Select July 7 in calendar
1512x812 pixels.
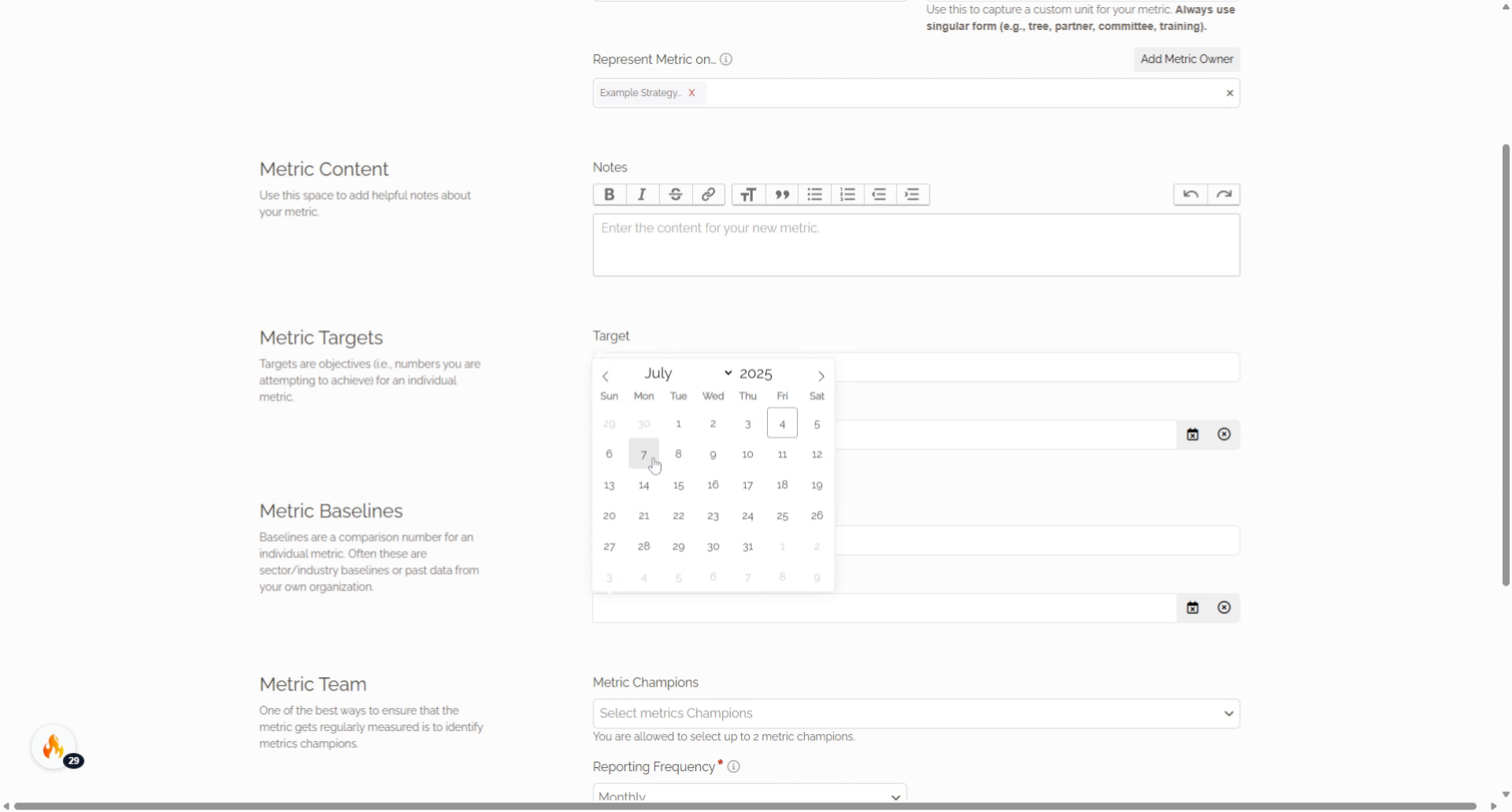[x=643, y=454]
